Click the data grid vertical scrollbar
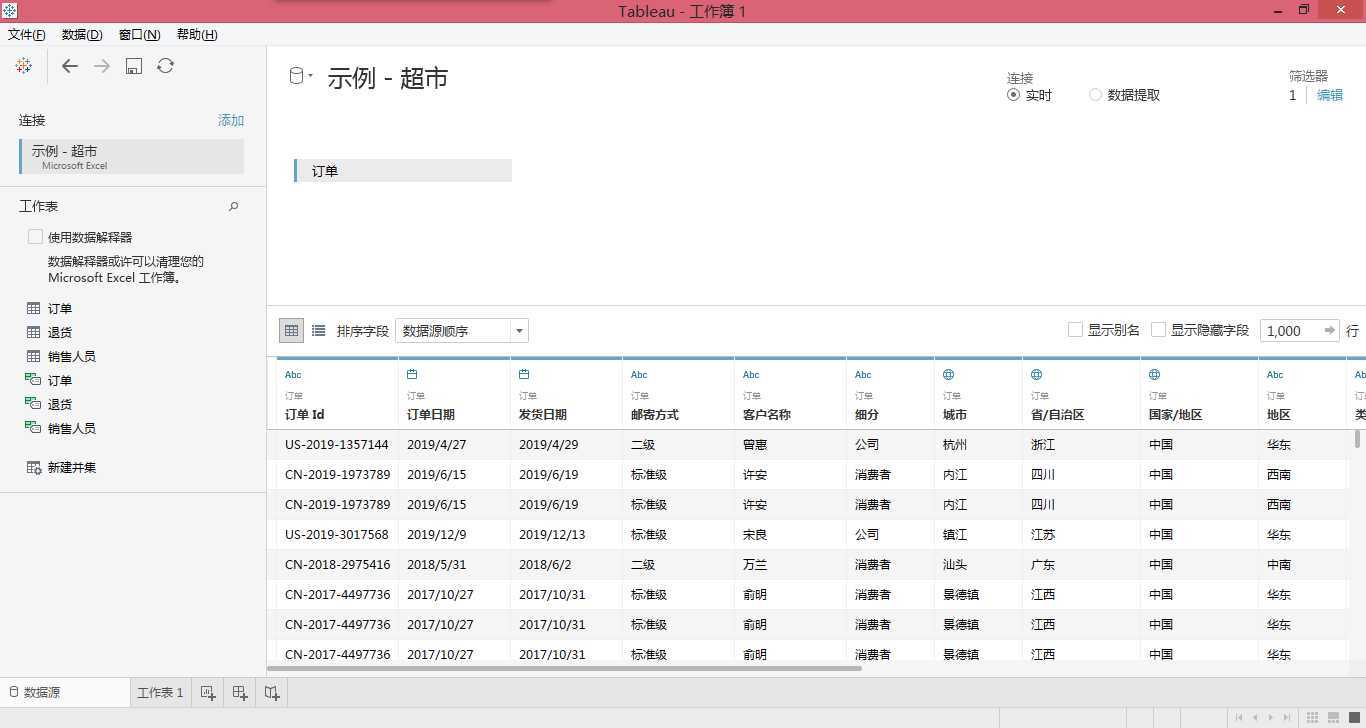Screen dimensions: 1366x728 pos(1357,438)
